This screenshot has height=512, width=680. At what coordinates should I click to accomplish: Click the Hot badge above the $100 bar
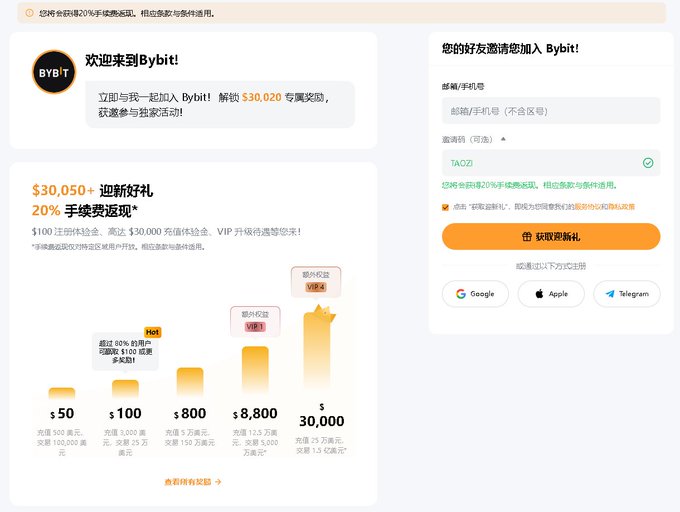coord(152,332)
